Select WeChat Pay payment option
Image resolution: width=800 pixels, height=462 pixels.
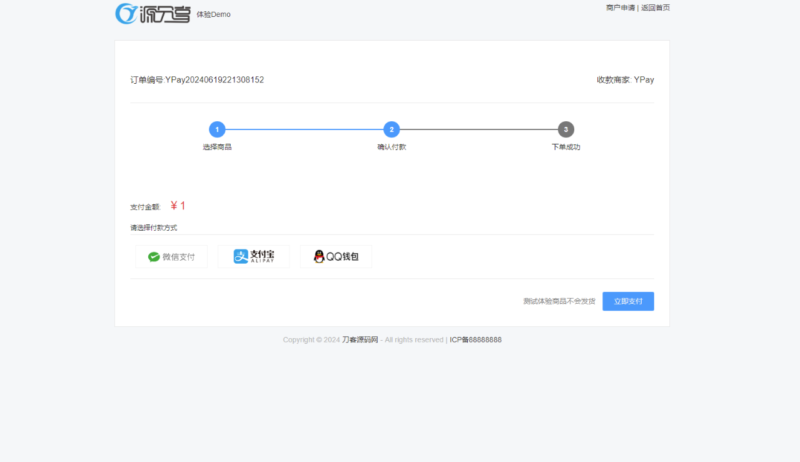[x=171, y=256]
